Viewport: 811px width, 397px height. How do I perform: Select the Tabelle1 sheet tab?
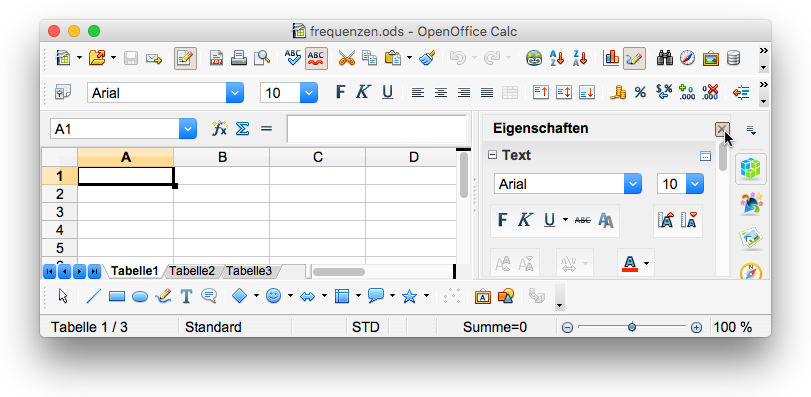[134, 271]
